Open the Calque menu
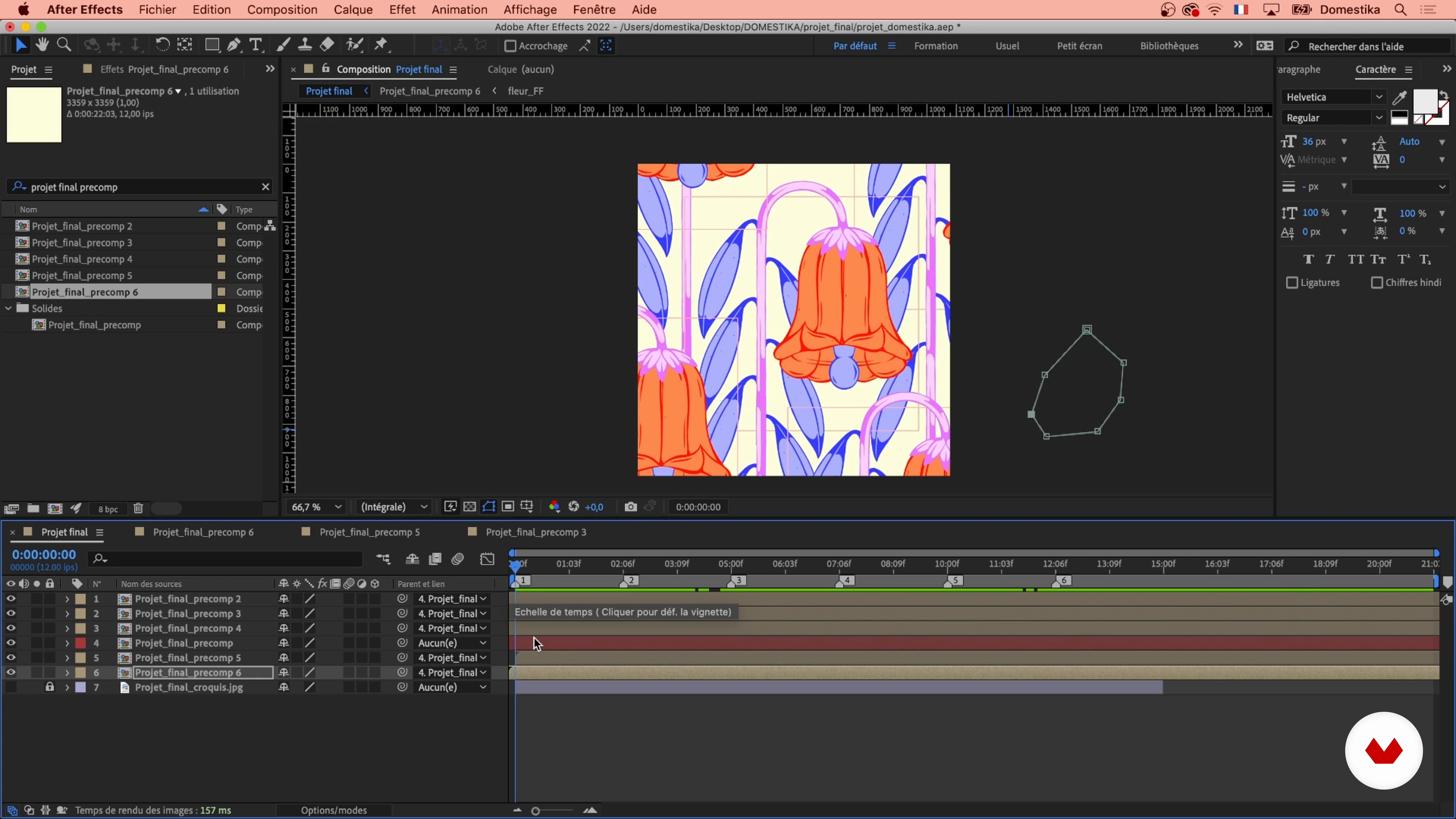The width and height of the screenshot is (1456, 819). tap(353, 9)
